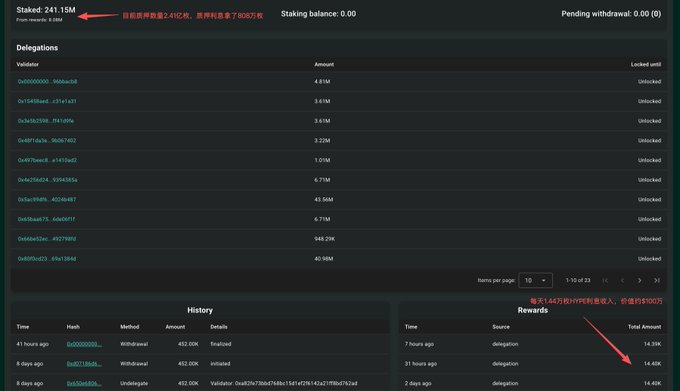Select the 40.98M delegation amount

pos(324,259)
